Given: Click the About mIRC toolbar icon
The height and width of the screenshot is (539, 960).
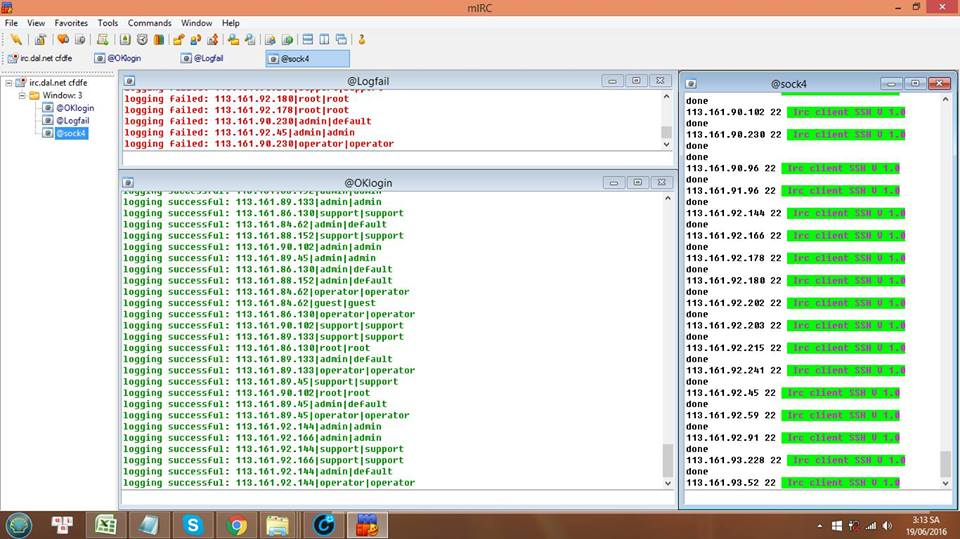Looking at the screenshot, I should tap(362, 40).
